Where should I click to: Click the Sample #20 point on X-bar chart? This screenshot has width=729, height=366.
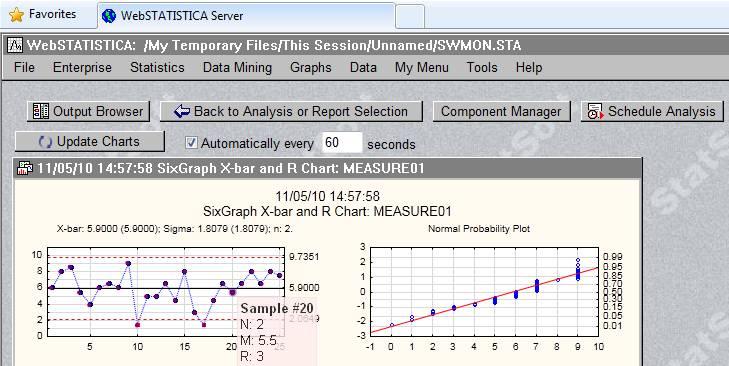[232, 292]
